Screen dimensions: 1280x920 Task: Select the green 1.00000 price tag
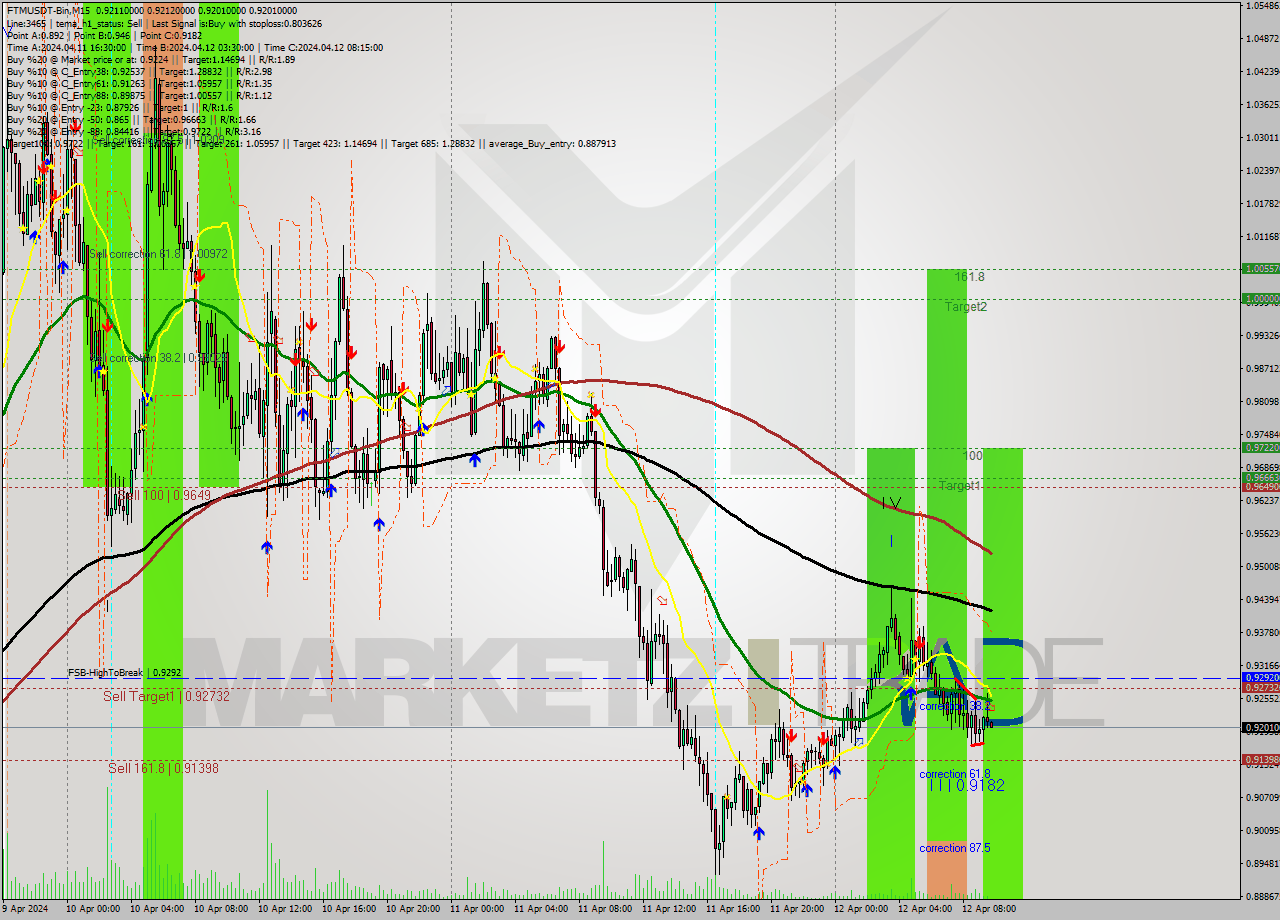(1260, 298)
